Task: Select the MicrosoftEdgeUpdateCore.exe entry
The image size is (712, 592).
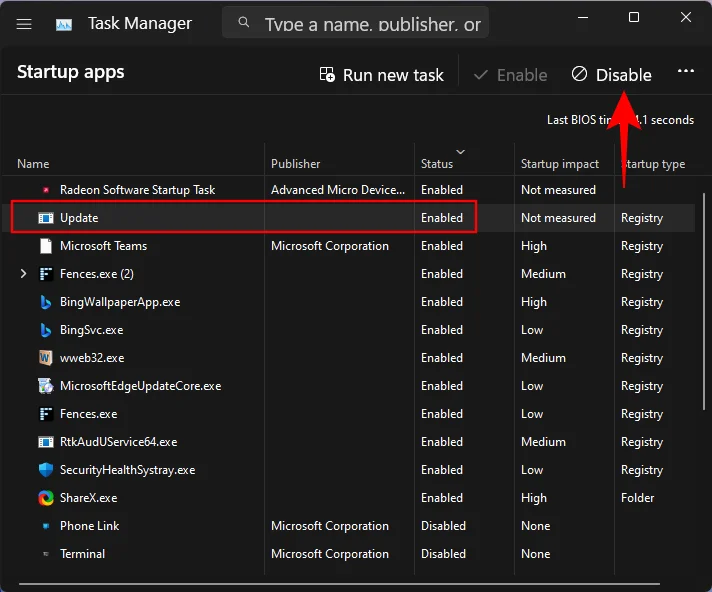Action: pos(348,386)
